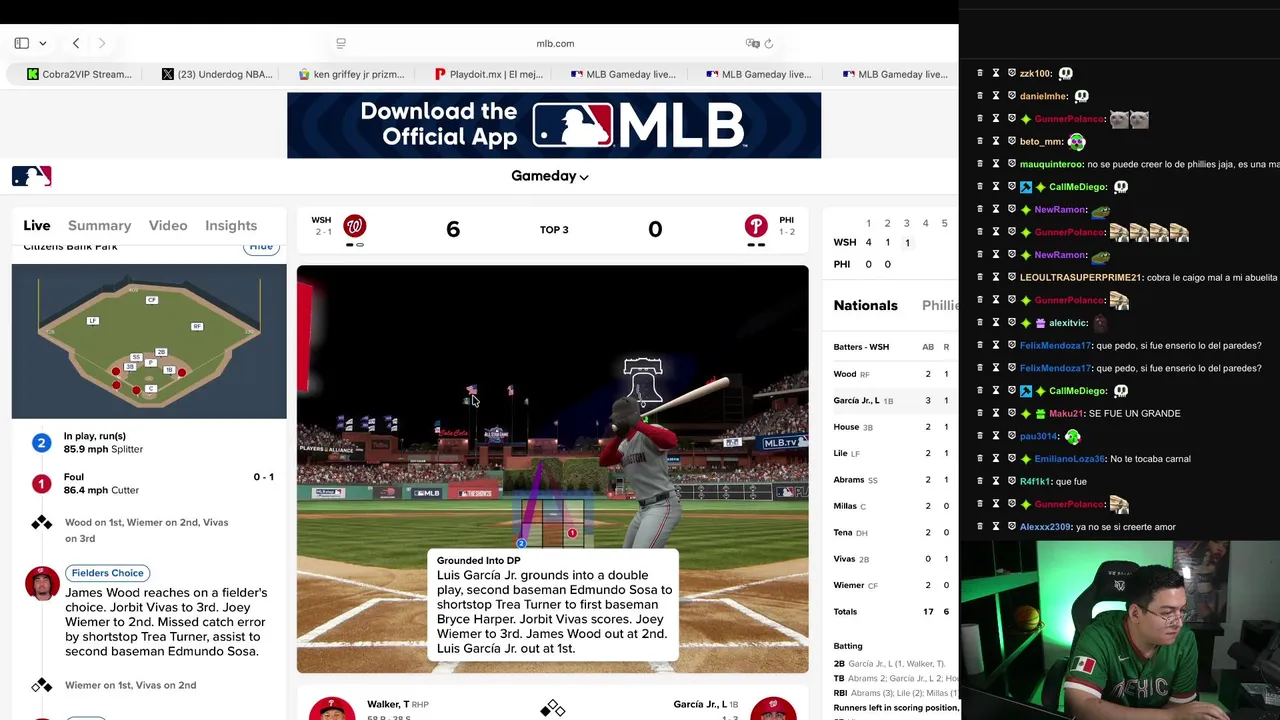This screenshot has height=720, width=1280.
Task: Click the MLB logo on the Gameday header
Action: pos(31,176)
